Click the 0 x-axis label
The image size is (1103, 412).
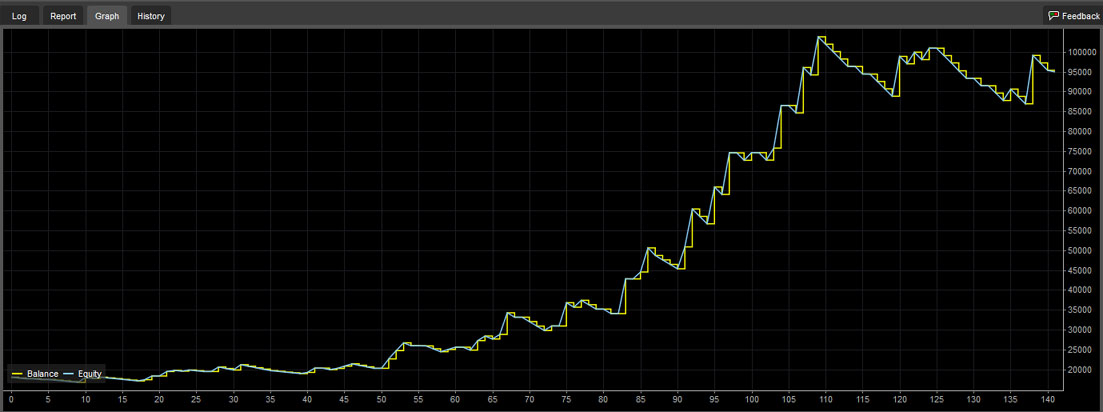tap(11, 398)
